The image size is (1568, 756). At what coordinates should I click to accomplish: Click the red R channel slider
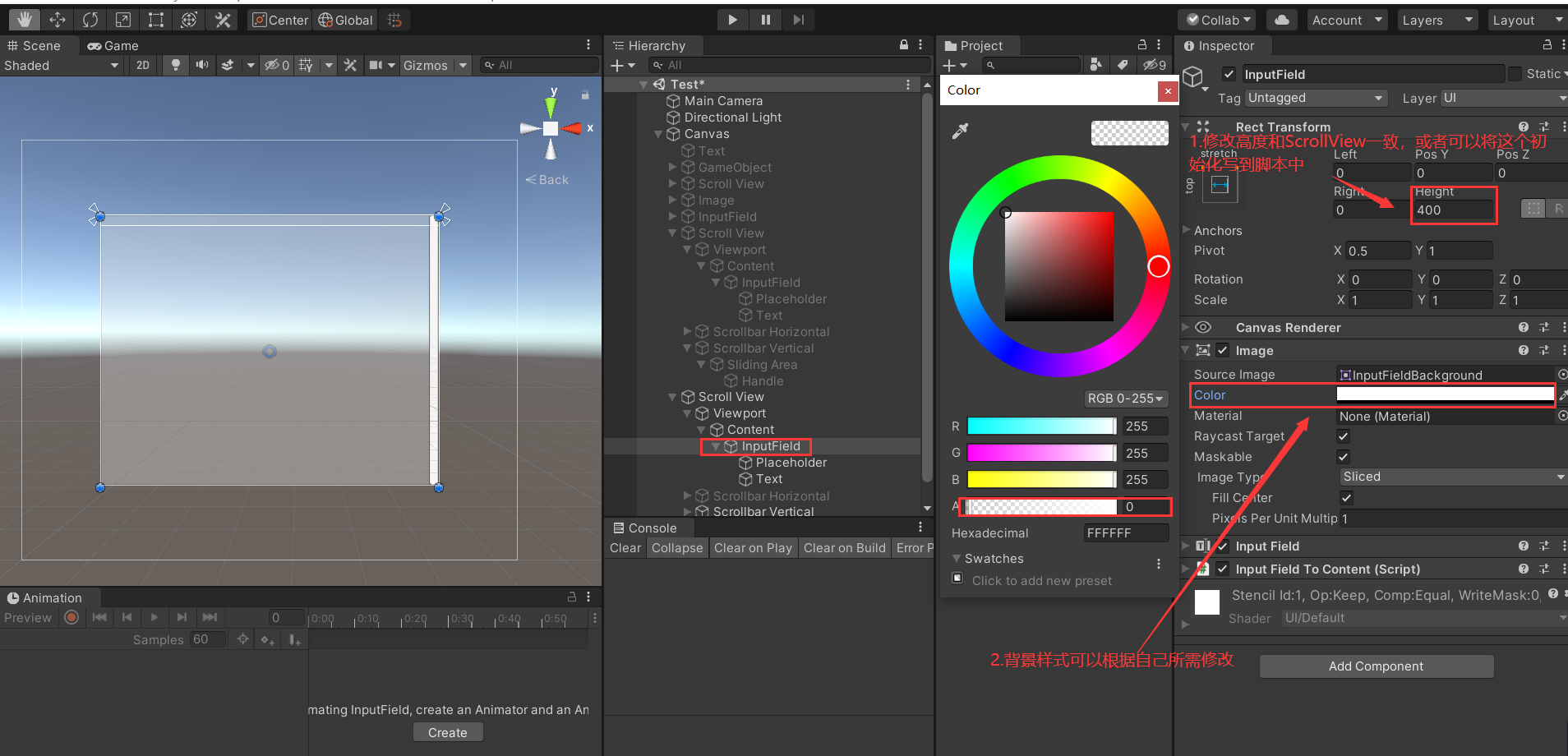coord(1041,426)
